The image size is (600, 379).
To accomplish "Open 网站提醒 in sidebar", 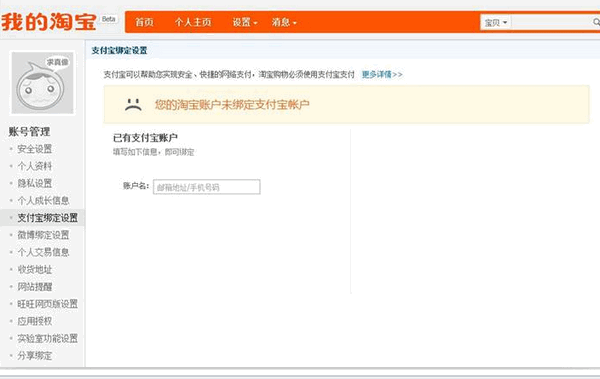I will point(34,287).
